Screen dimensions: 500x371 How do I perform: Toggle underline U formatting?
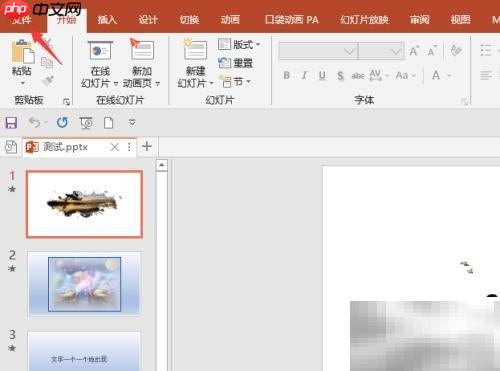[x=322, y=76]
